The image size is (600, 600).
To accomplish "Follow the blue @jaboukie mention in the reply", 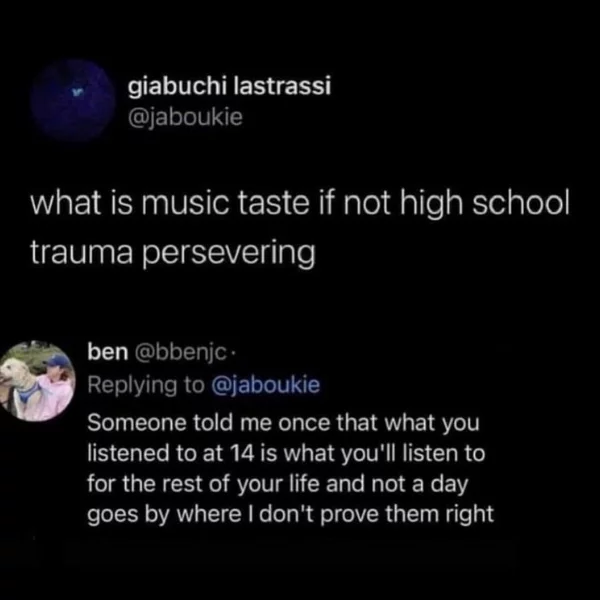I will 265,385.
